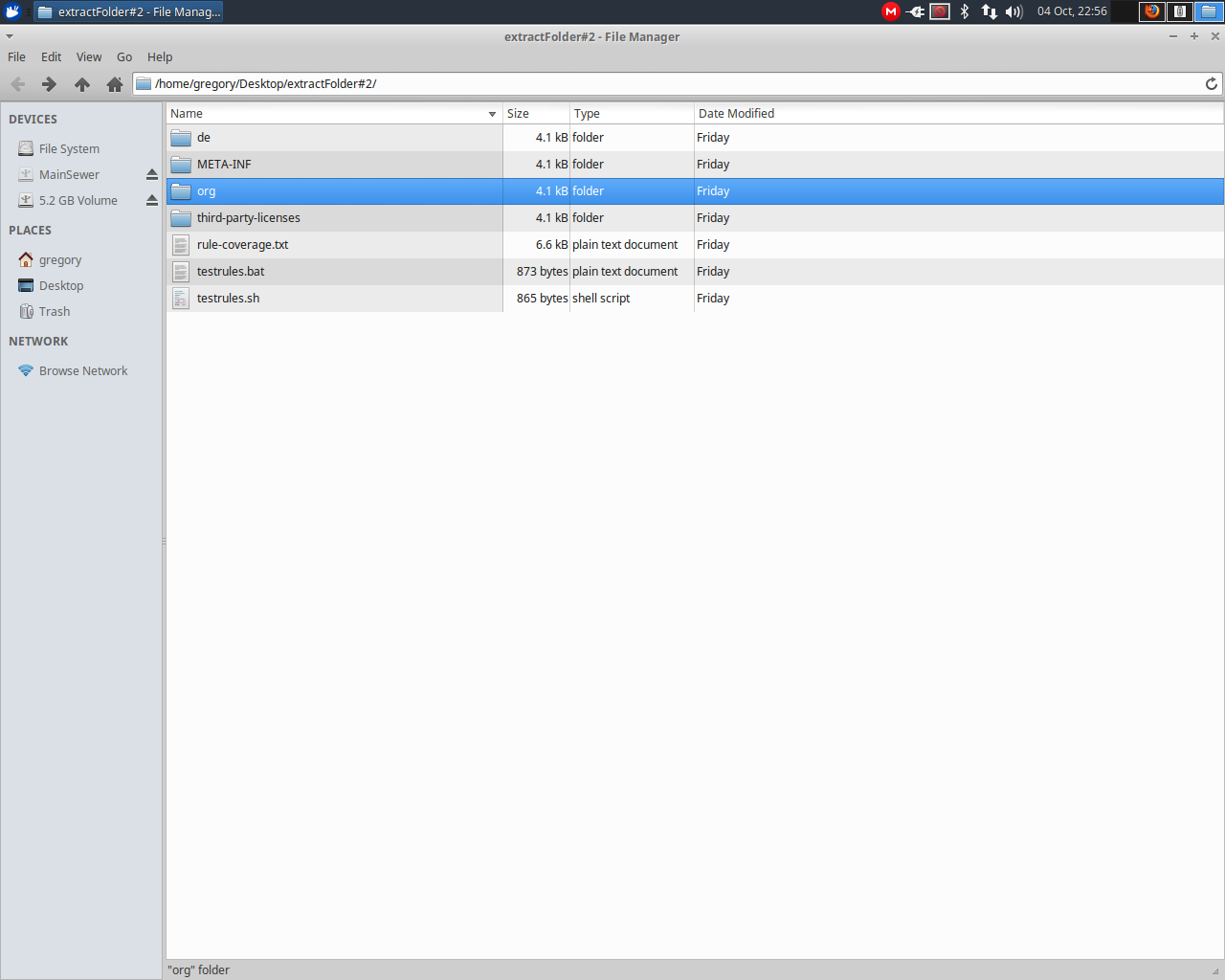Open the red MEGA tray icon
This screenshot has width=1225, height=980.
click(891, 11)
